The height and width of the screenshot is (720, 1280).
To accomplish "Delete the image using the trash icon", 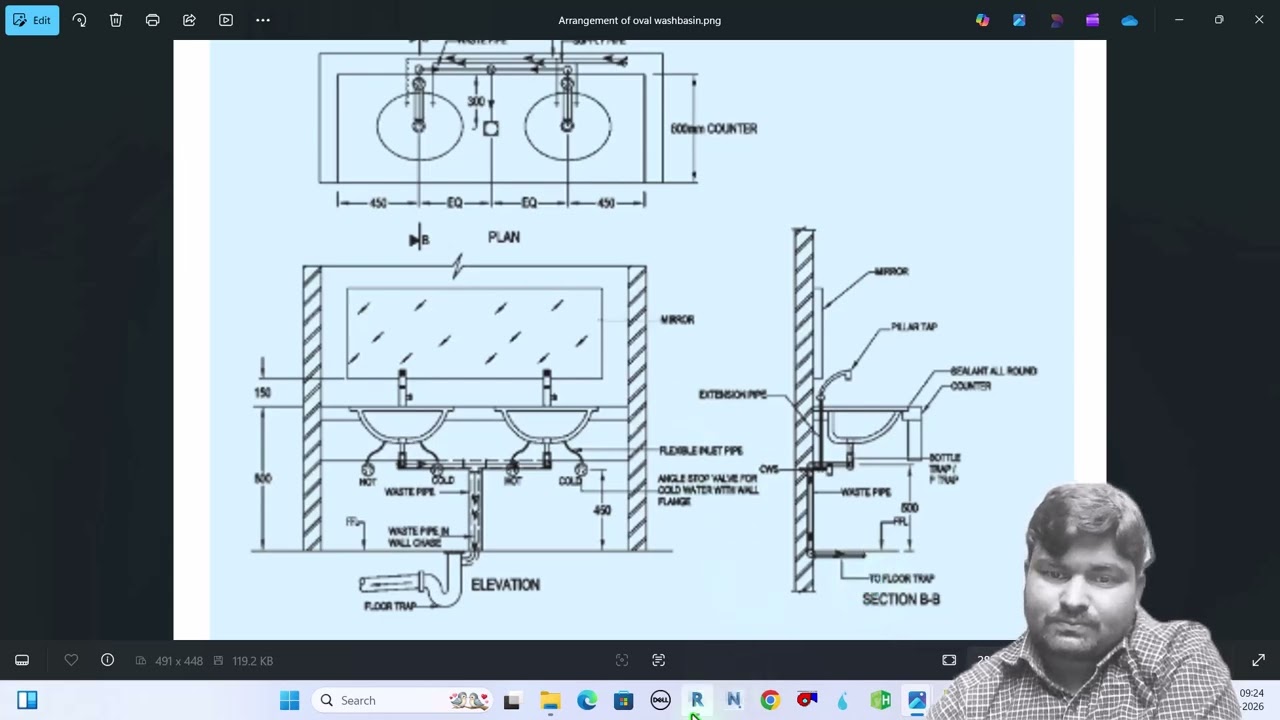I will 116,20.
